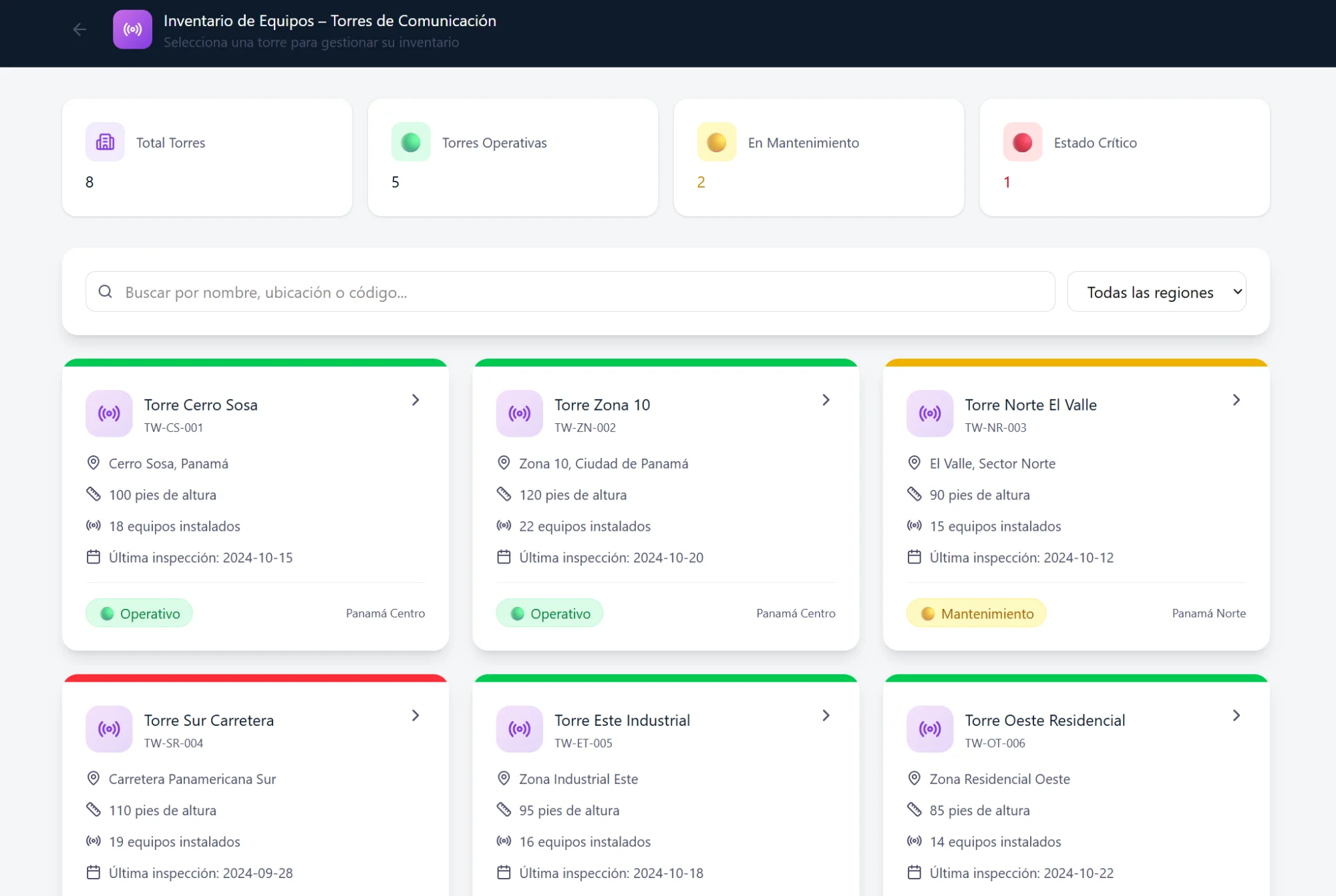Click the green Torres Operativas indicator icon
This screenshot has height=896, width=1336.
[x=410, y=142]
